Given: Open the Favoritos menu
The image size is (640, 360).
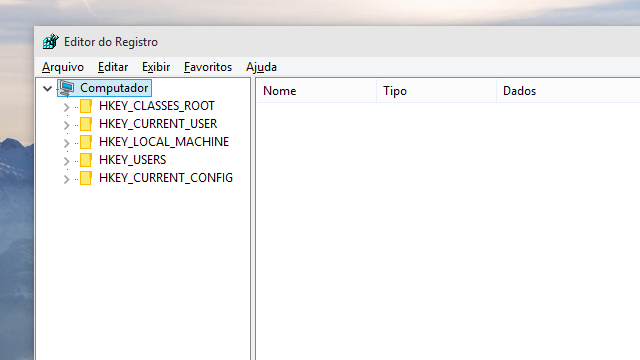Looking at the screenshot, I should point(208,67).
